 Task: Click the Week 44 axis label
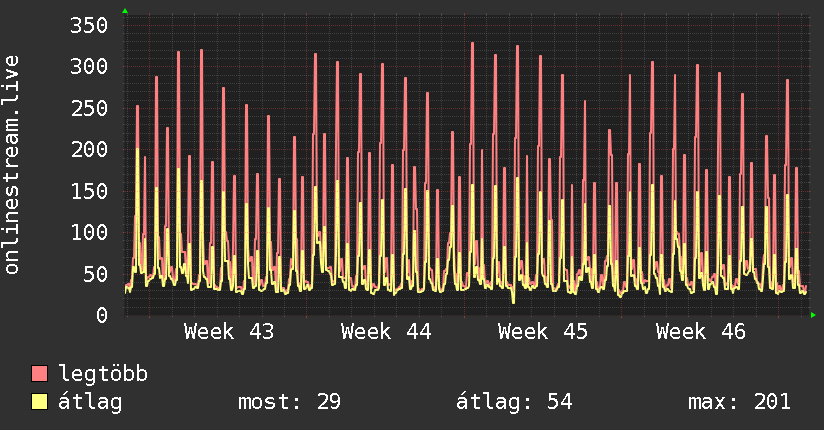pos(386,332)
